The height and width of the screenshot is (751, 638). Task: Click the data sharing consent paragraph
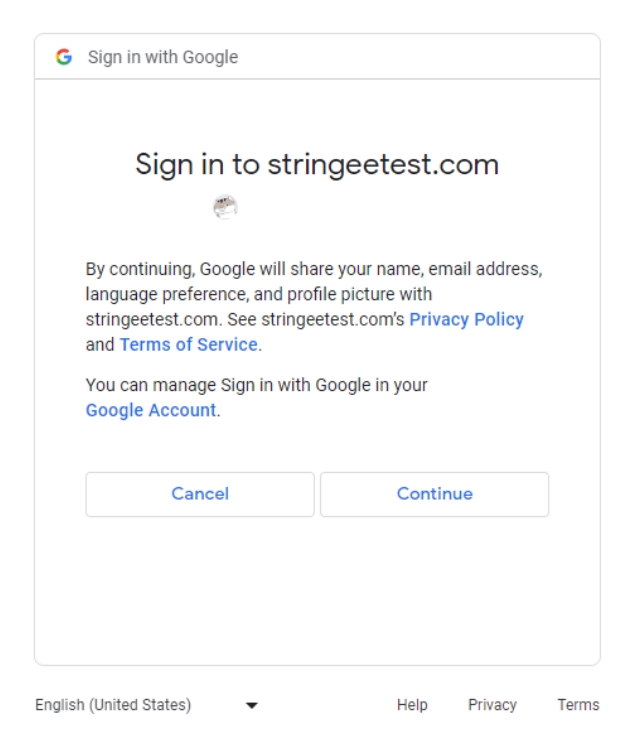(x=300, y=296)
